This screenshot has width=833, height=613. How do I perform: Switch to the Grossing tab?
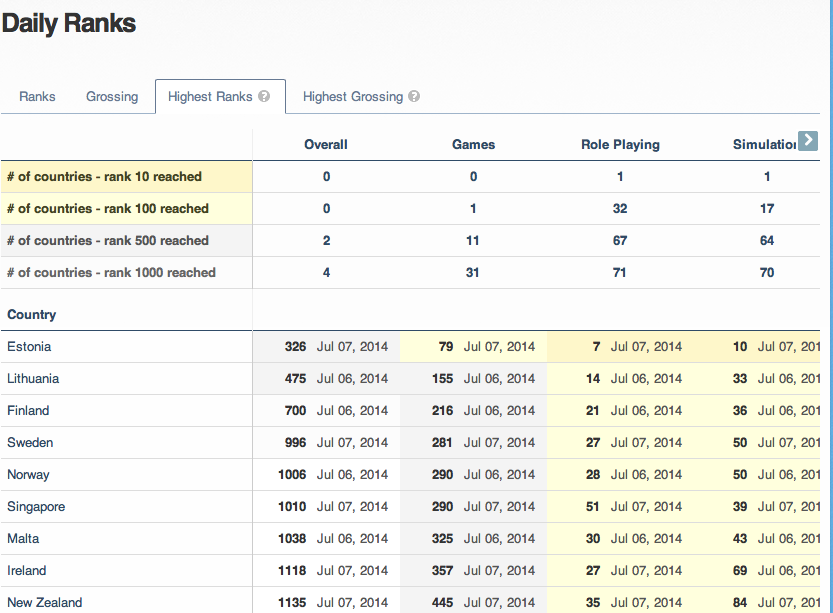112,97
